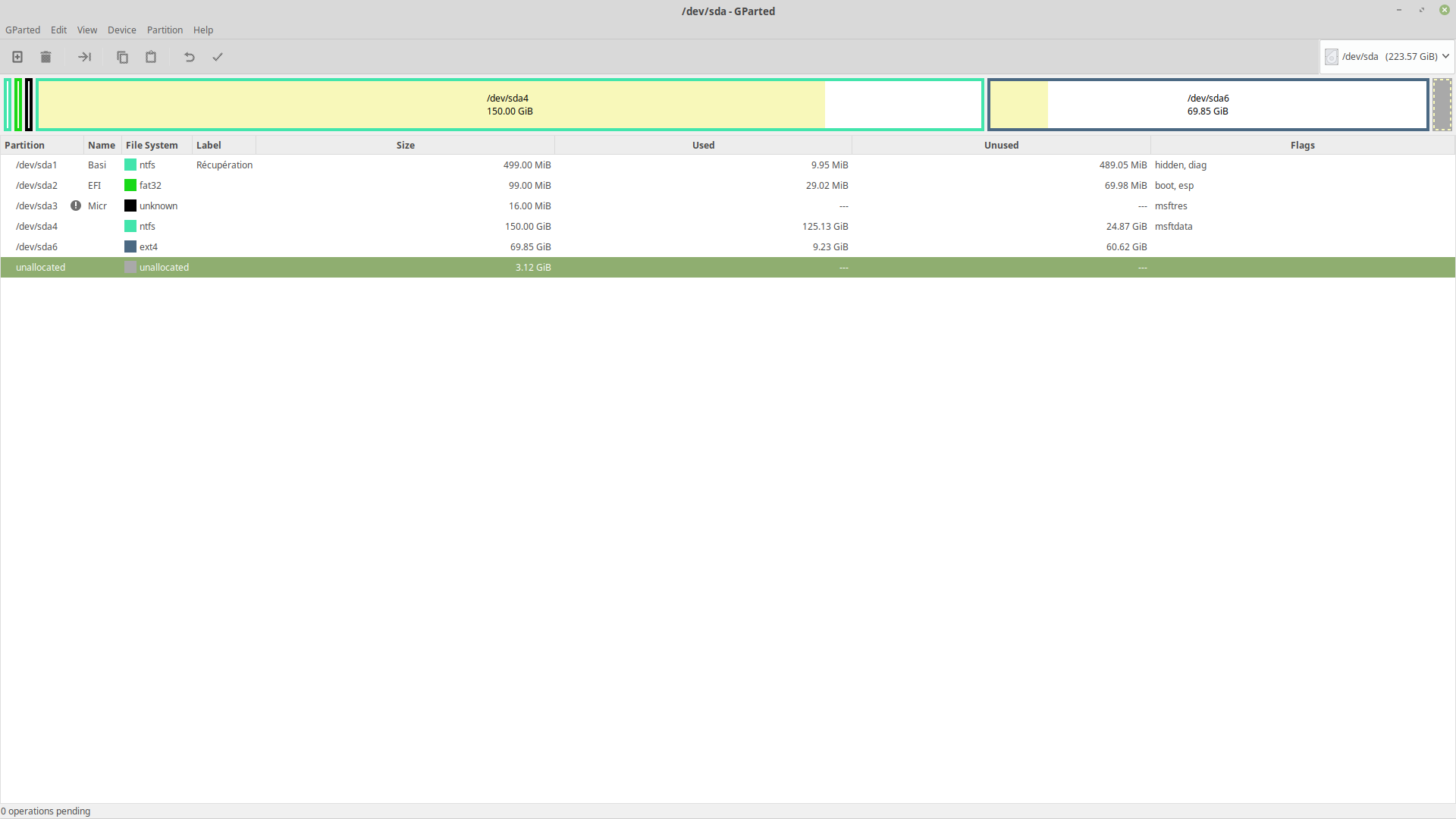Open the Device menu
This screenshot has width=1456, height=819.
(x=121, y=30)
